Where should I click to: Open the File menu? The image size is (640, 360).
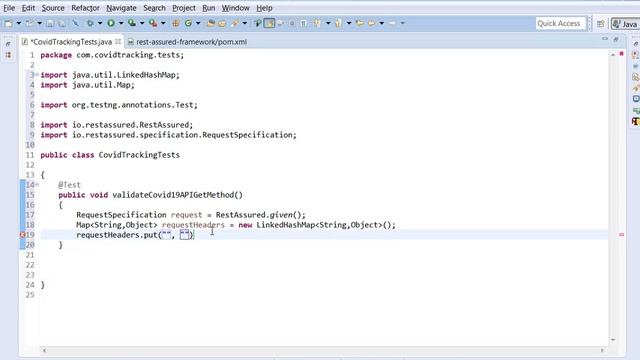[9, 8]
